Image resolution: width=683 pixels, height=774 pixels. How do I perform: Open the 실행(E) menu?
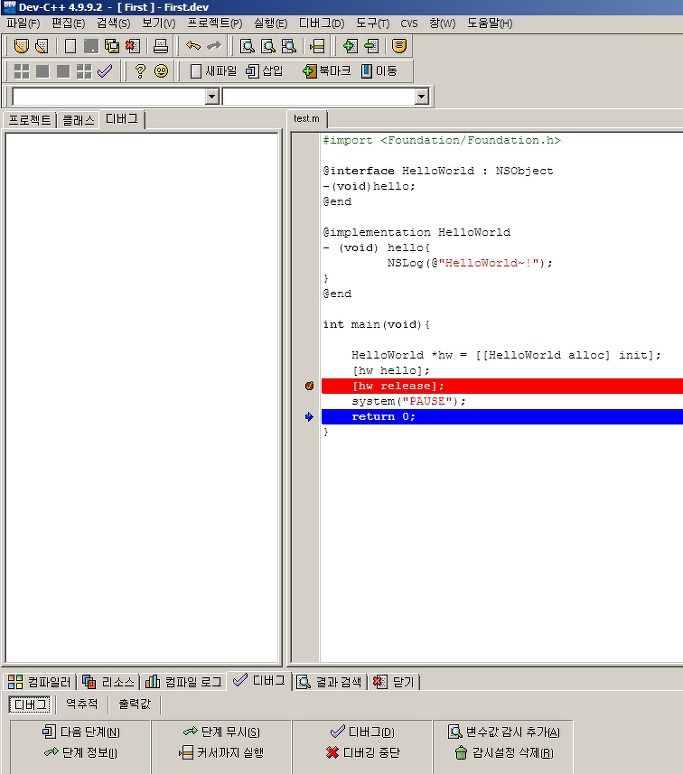pos(270,23)
